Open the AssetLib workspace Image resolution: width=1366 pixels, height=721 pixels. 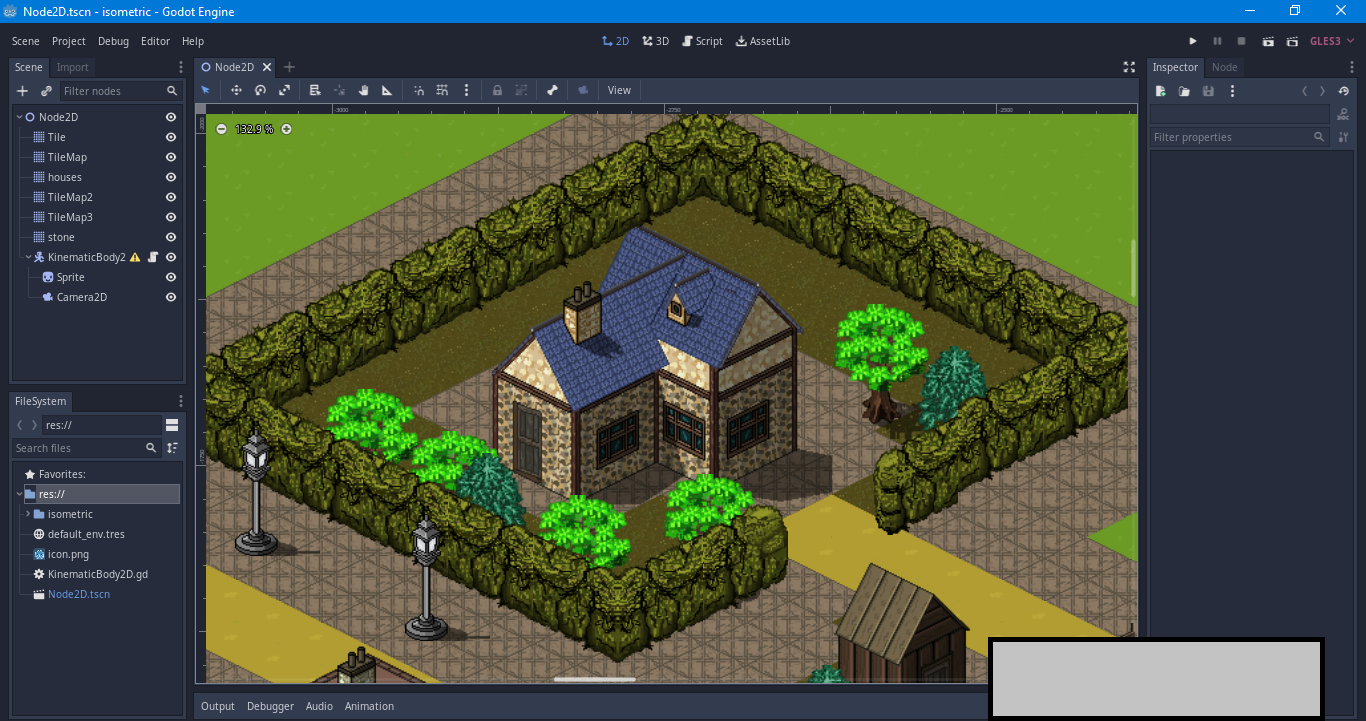[762, 41]
